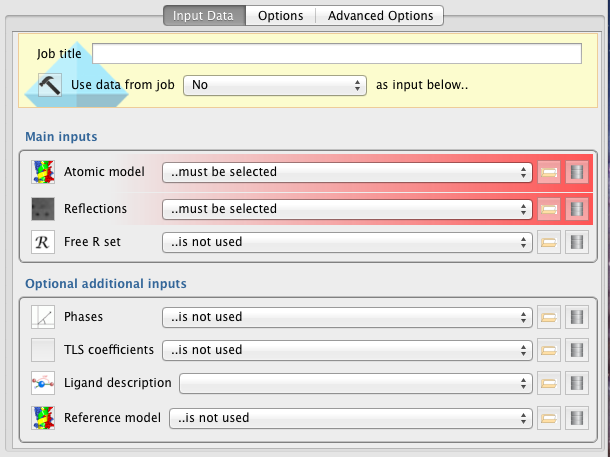Click the file browser icon for TLS coefficients
Screen dimensions: 610x457
coord(548,350)
